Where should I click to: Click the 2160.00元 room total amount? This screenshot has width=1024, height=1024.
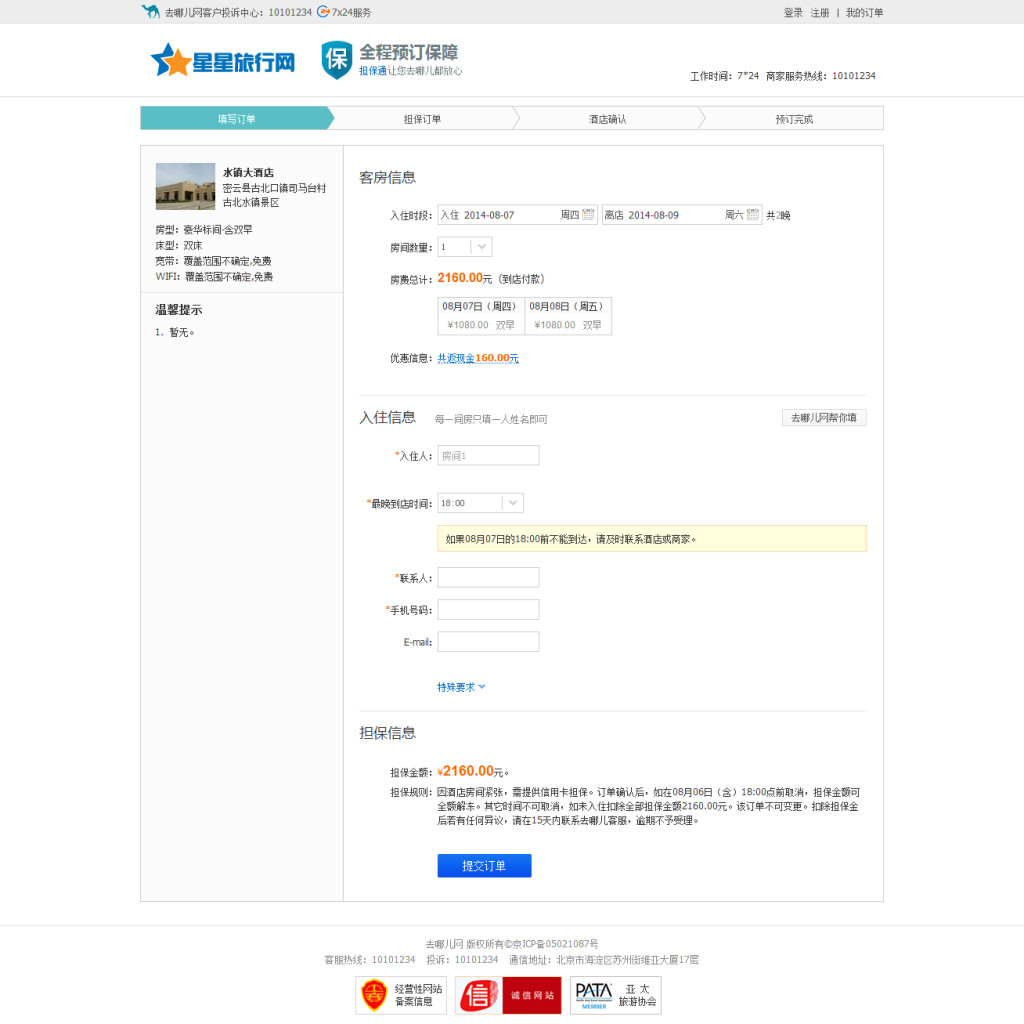[464, 278]
